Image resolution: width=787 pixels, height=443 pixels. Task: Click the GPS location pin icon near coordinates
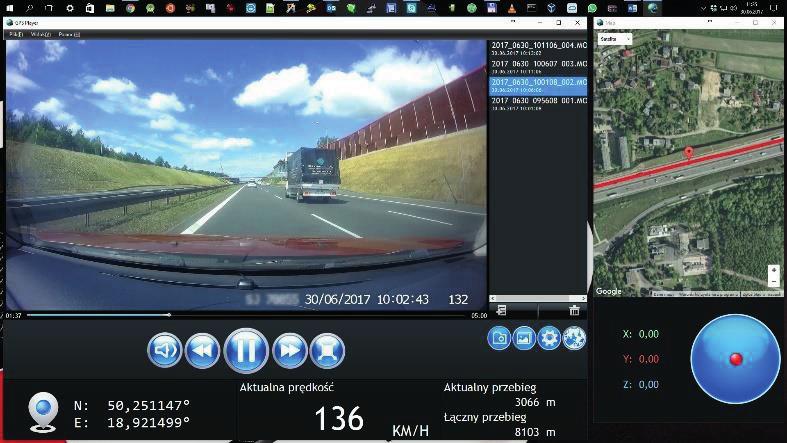pos(43,412)
